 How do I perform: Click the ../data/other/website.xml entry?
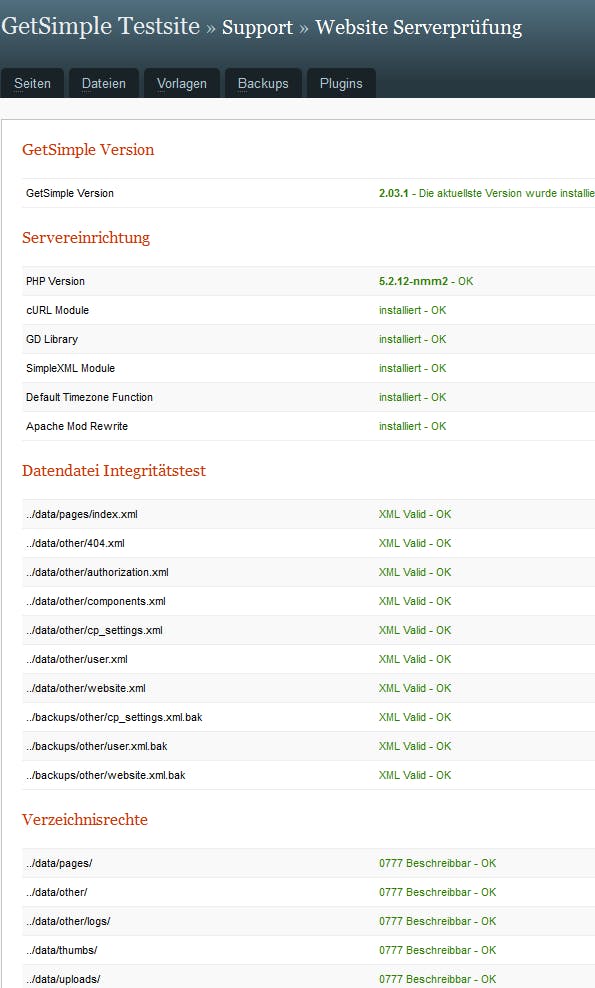(x=86, y=689)
